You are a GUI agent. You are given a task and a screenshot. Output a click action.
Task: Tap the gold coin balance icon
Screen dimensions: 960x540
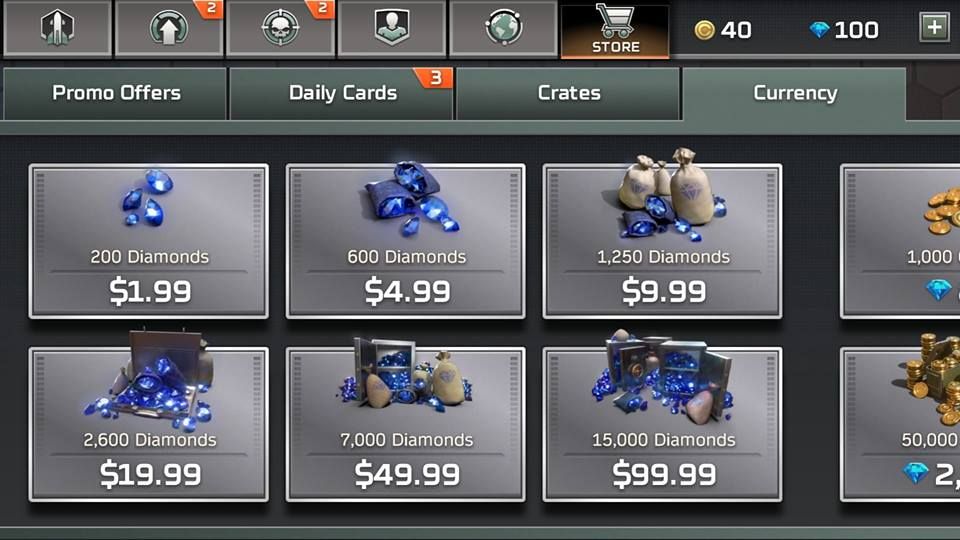(704, 30)
